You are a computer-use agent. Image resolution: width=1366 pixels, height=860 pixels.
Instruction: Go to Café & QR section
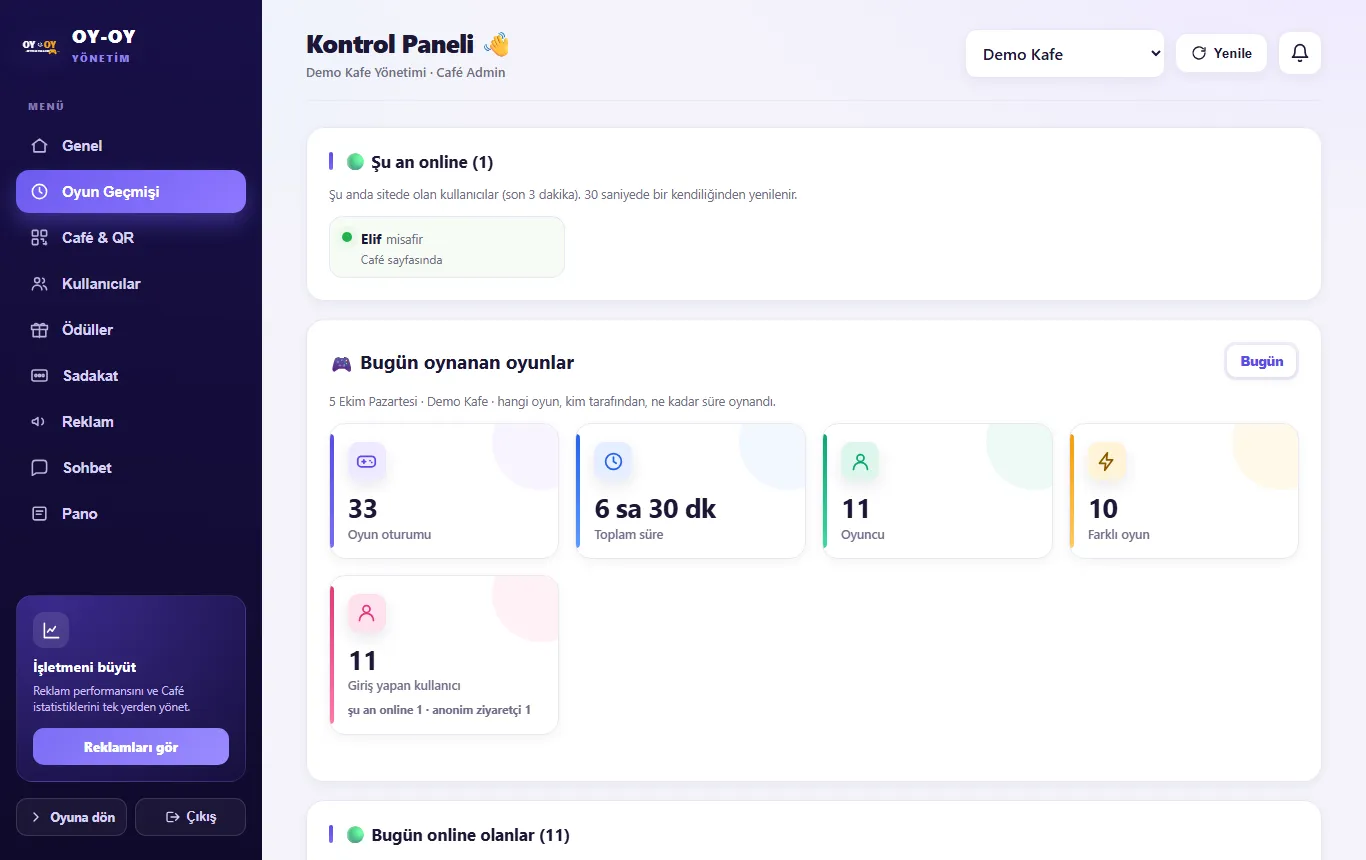click(131, 238)
